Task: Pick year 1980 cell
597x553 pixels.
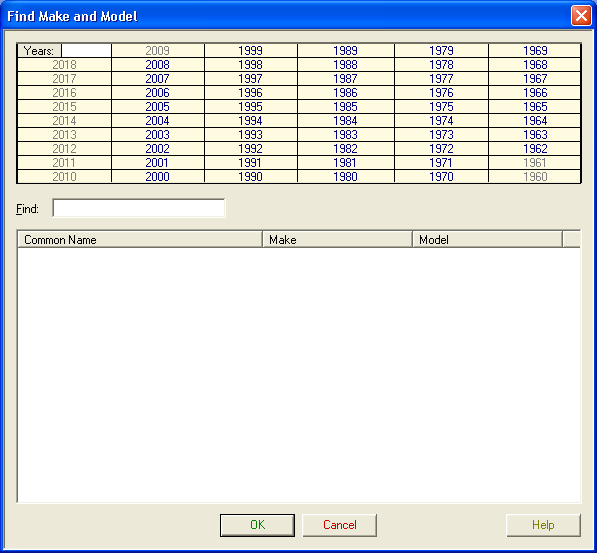Action: (345, 177)
